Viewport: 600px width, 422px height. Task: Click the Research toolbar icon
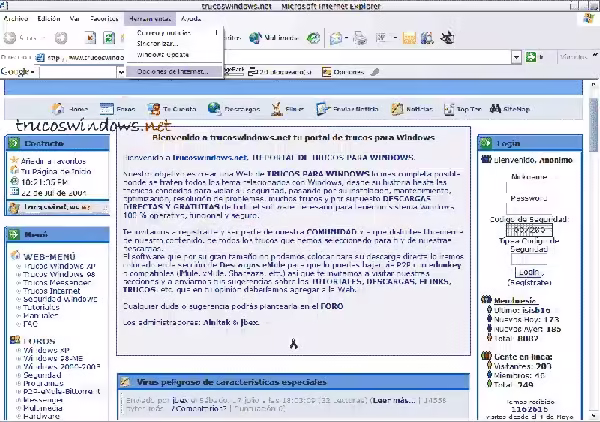pos(427,38)
